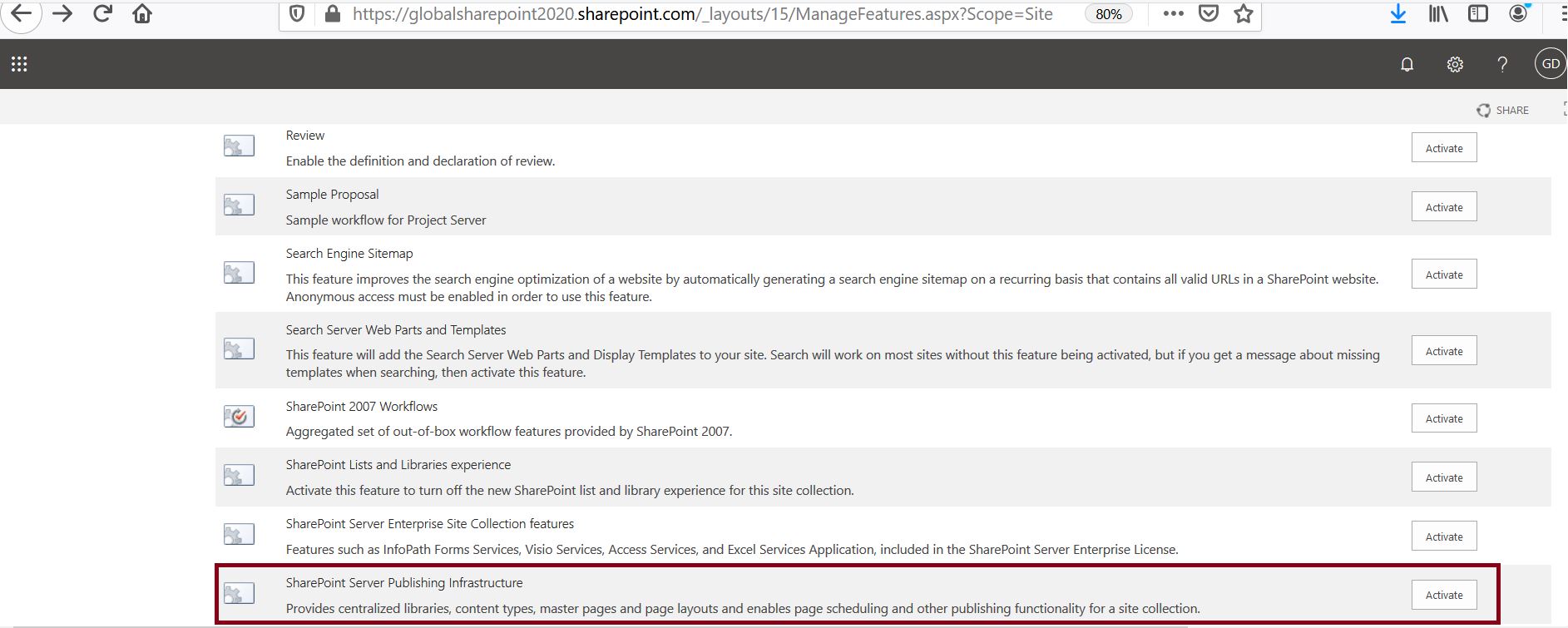Click Search Server Web Parts feature icon
Screen dimensions: 1568x628
pyautogui.click(x=239, y=349)
